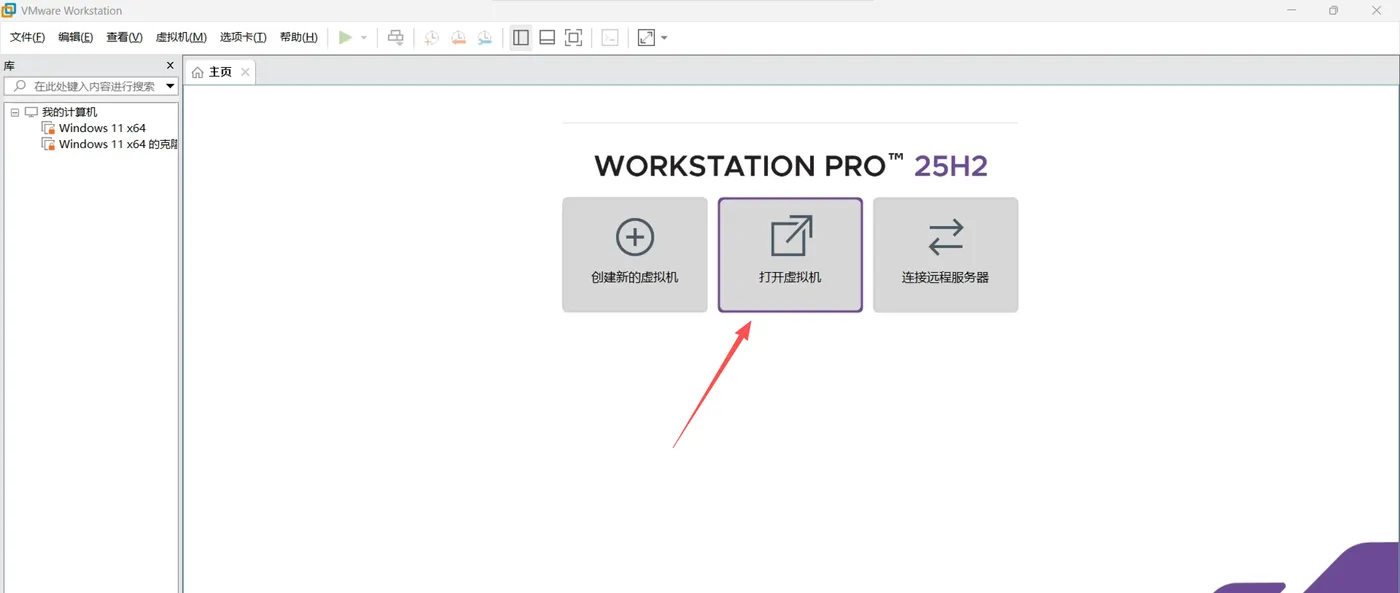Select the Windows 11 x64 的克隆 entry
Viewport: 1400px width, 593px height.
(109, 144)
